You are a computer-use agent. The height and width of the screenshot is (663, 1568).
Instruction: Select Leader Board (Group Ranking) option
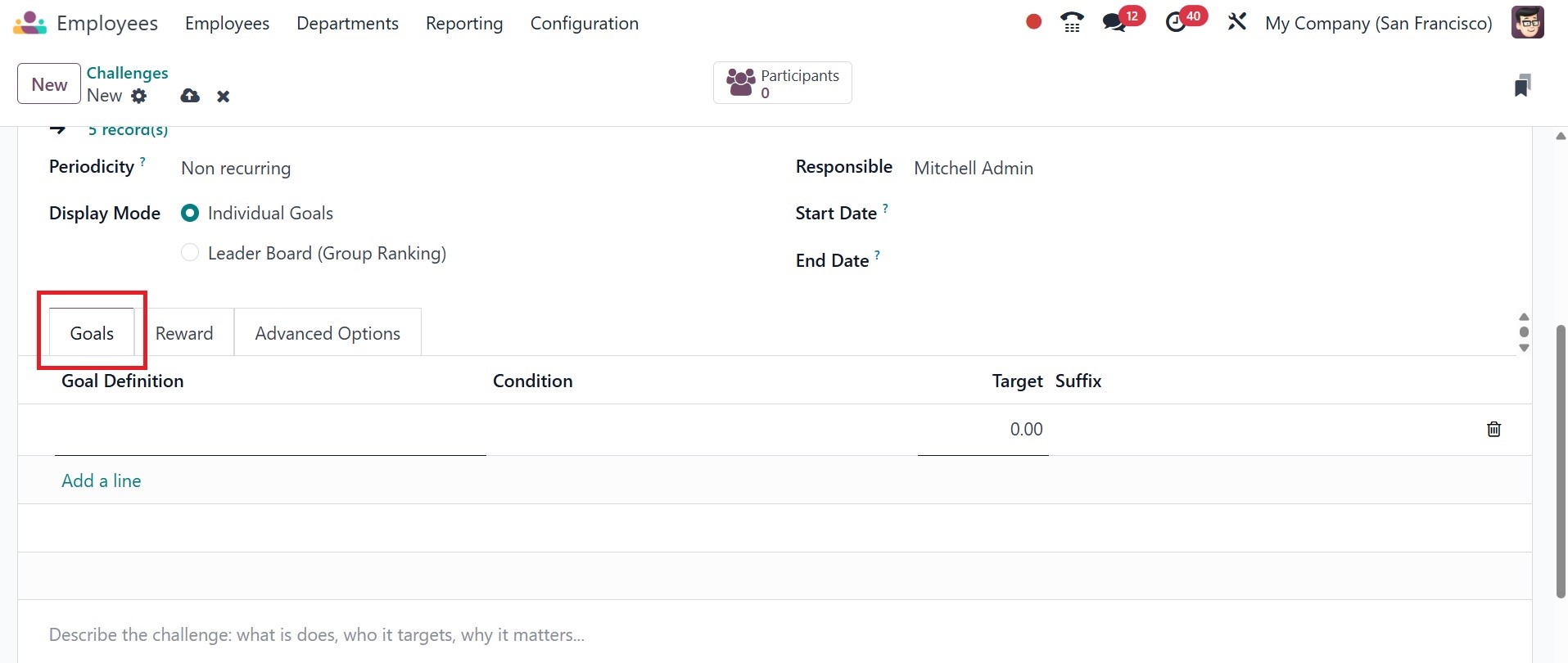(x=190, y=253)
